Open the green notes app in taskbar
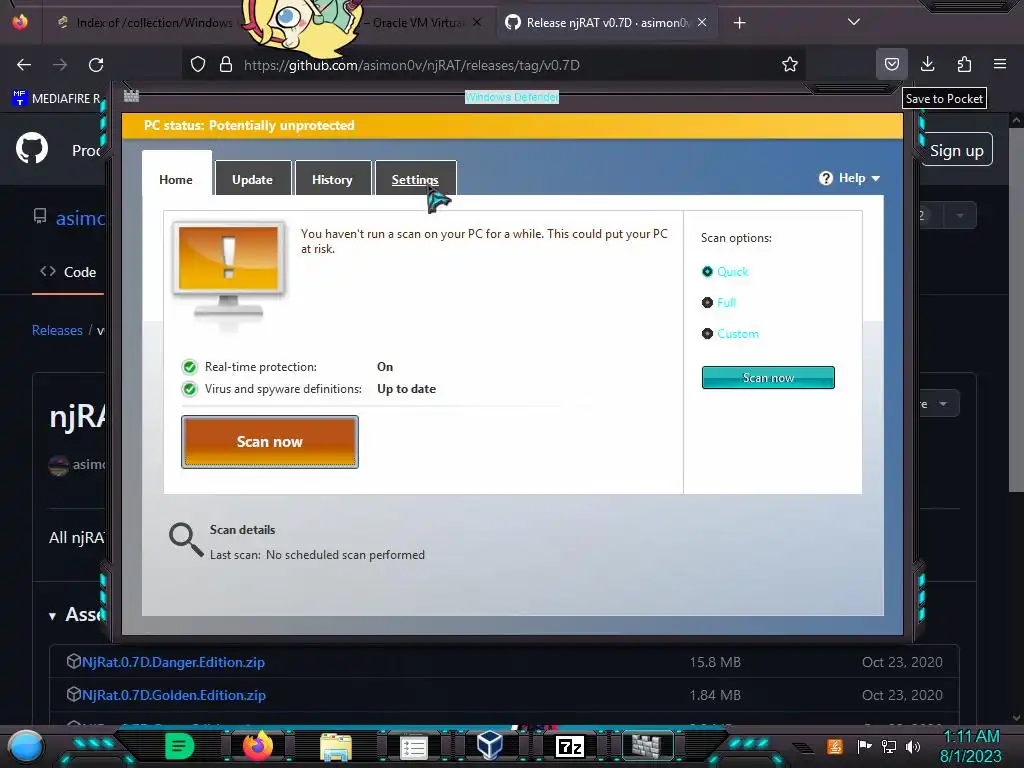 [x=179, y=746]
